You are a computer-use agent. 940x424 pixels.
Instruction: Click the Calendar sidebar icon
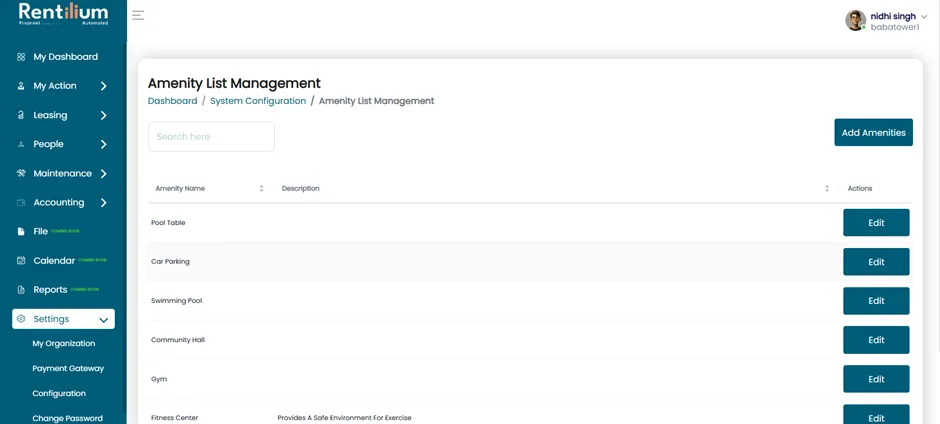tap(21, 260)
